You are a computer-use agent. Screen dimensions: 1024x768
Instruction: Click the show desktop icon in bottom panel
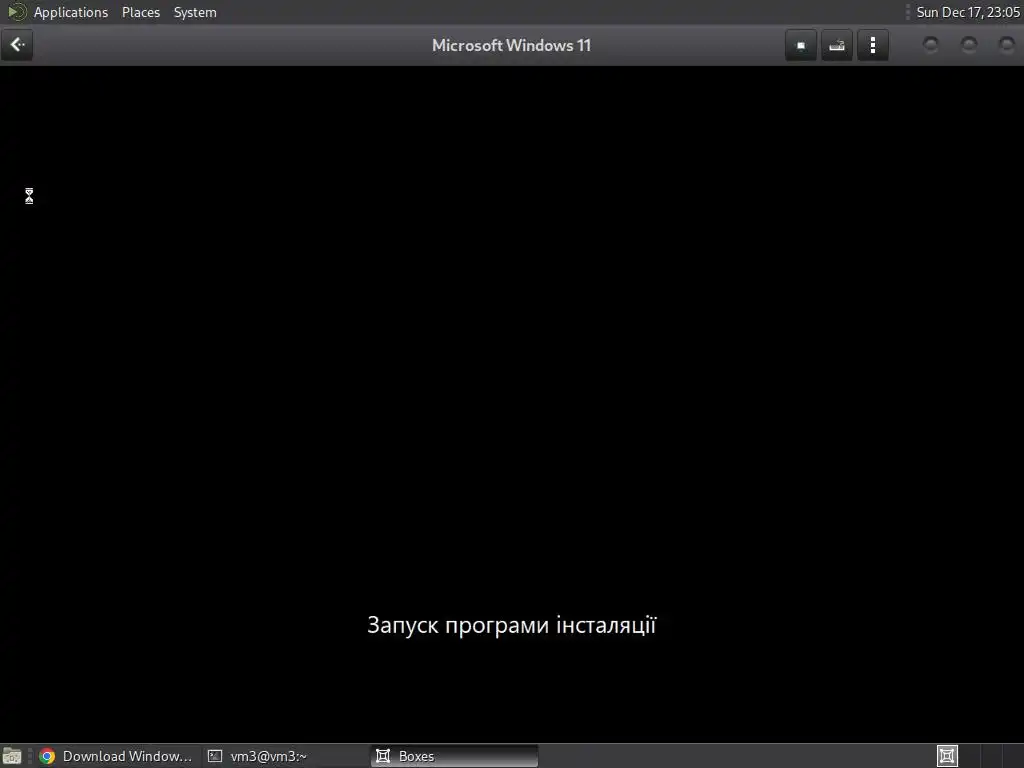[12, 756]
